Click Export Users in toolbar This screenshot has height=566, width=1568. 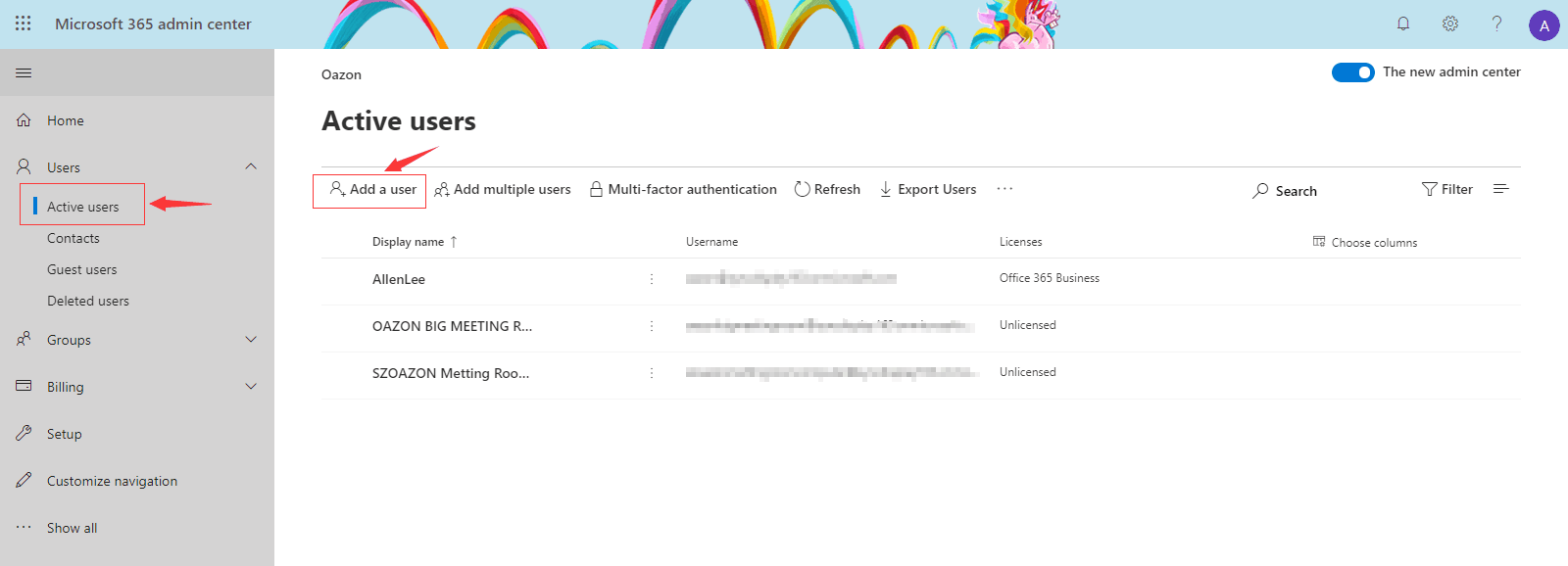tap(928, 189)
